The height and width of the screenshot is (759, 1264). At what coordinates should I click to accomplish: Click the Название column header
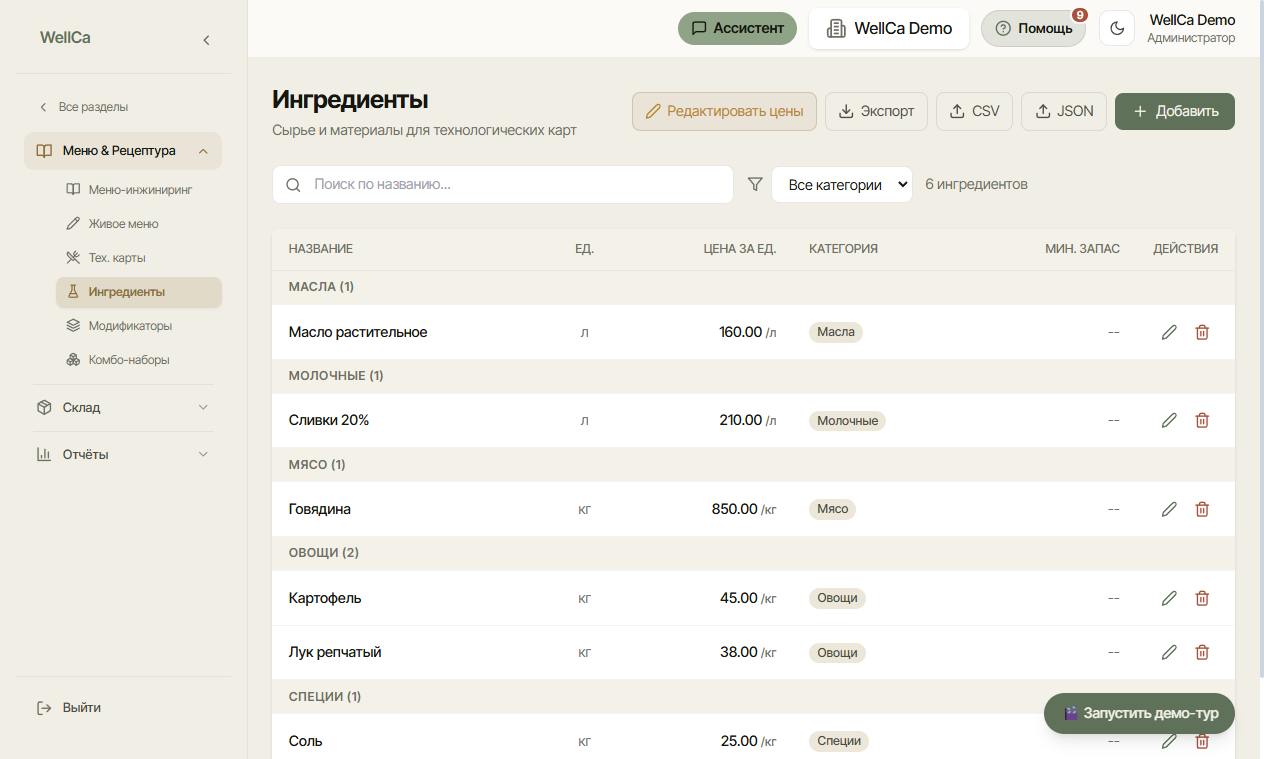tap(320, 249)
